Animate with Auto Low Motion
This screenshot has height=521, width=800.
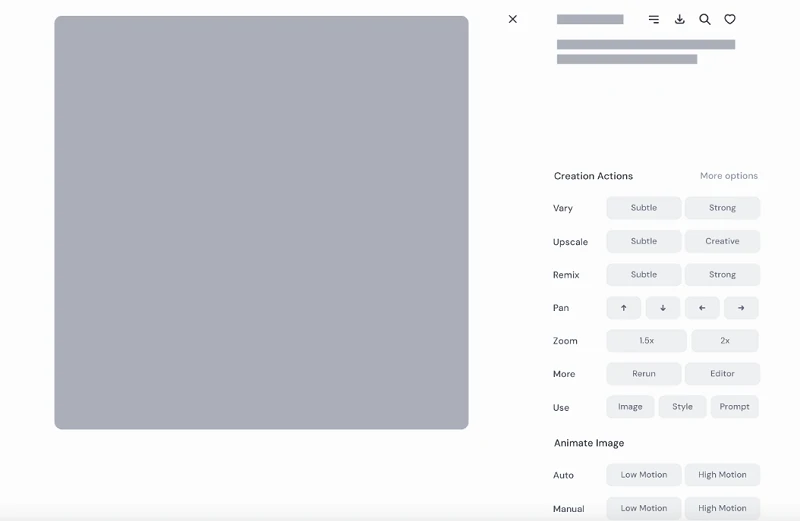644,475
